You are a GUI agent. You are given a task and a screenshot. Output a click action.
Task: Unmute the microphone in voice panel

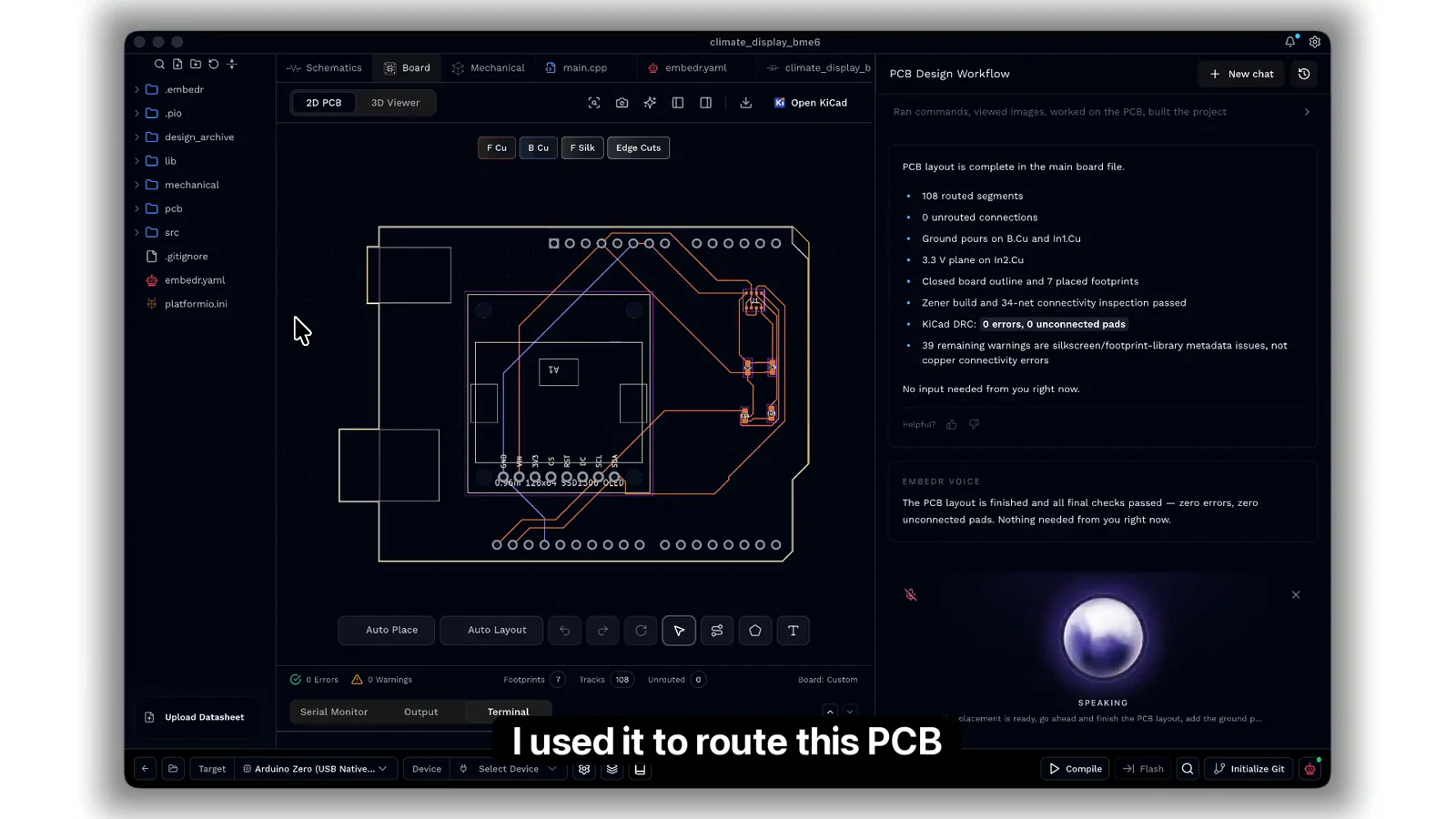[911, 595]
